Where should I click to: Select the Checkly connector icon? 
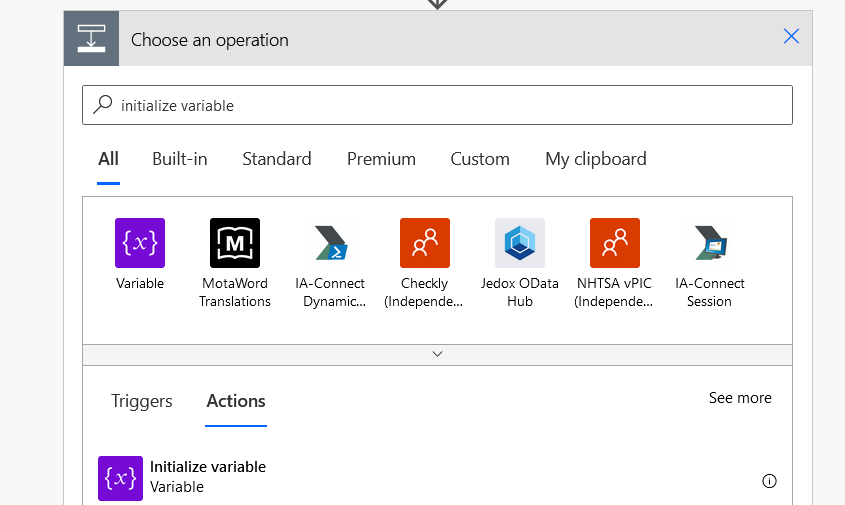[x=425, y=243]
